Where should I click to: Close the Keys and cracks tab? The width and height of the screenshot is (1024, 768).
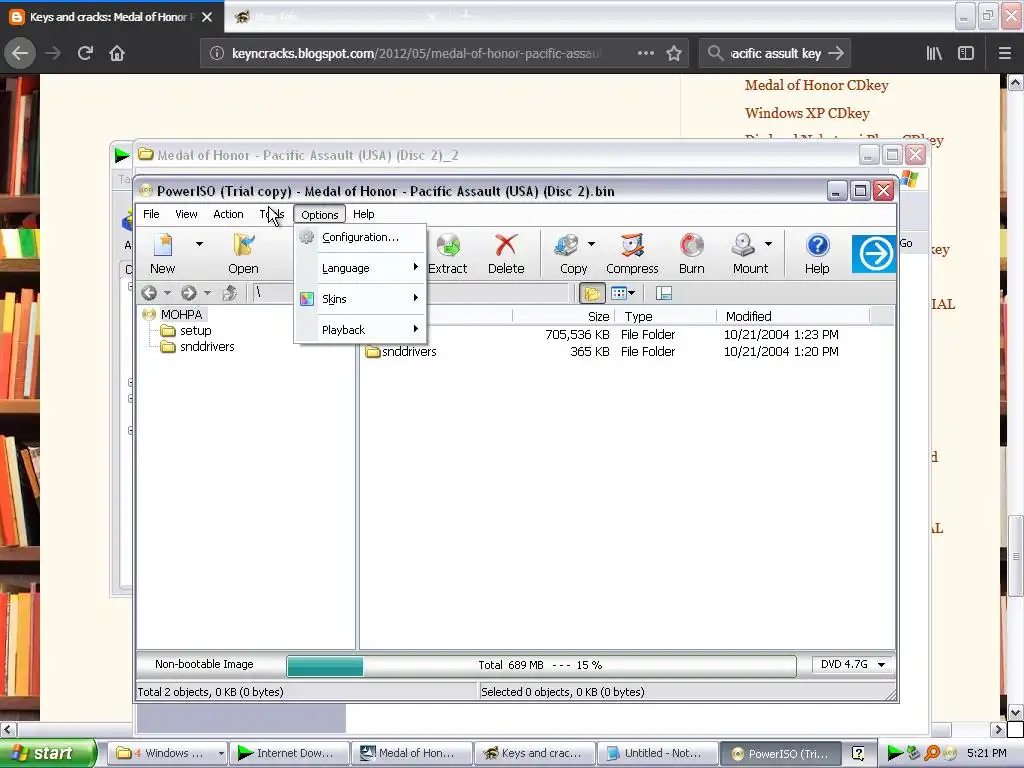click(207, 17)
